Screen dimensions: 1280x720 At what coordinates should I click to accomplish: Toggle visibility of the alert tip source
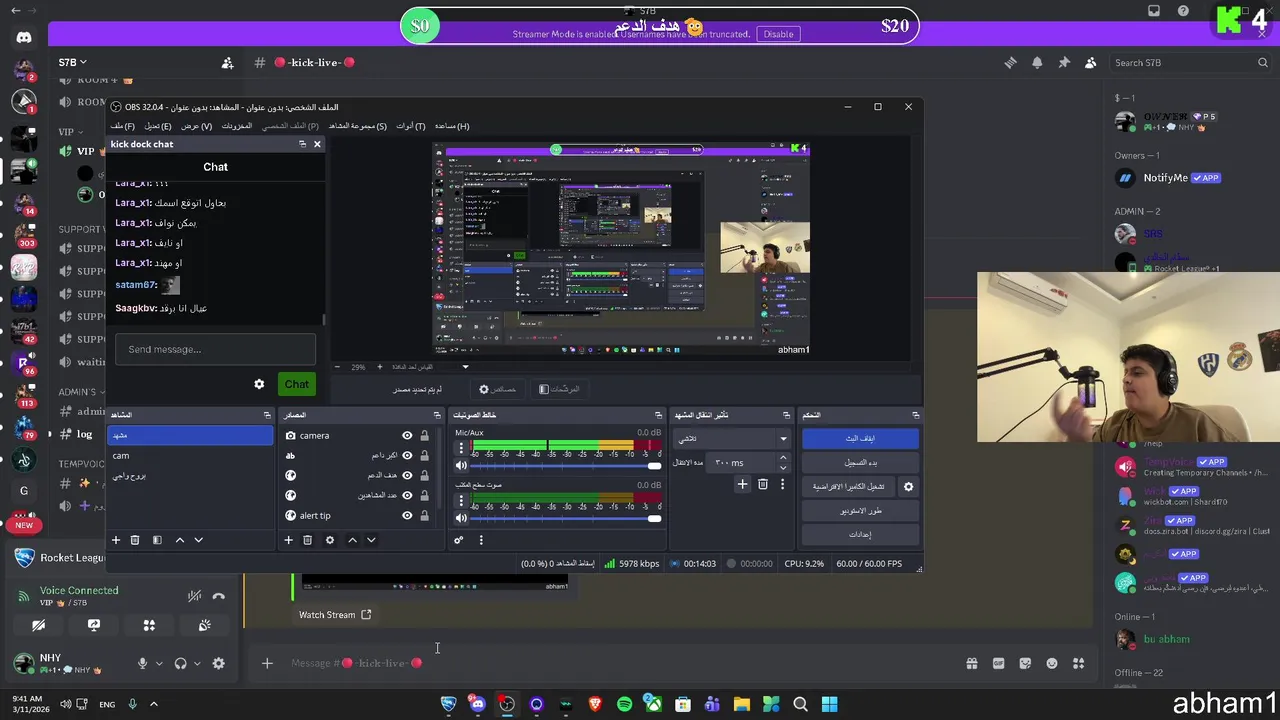click(407, 515)
